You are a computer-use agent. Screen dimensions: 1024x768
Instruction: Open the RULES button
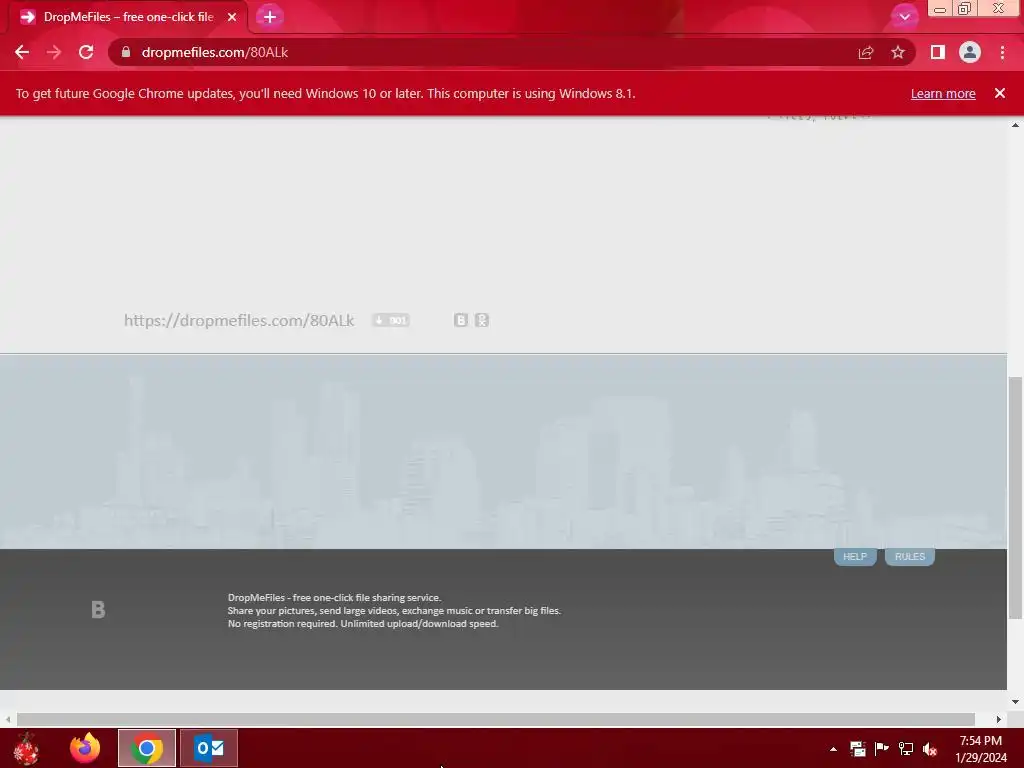(x=910, y=556)
